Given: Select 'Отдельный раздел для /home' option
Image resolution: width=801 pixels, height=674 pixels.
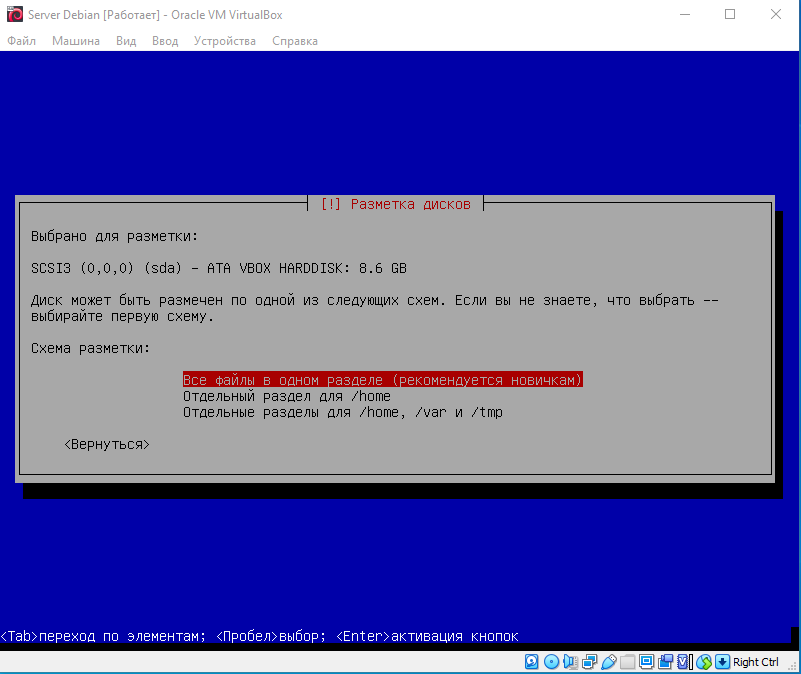Looking at the screenshot, I should (286, 396).
